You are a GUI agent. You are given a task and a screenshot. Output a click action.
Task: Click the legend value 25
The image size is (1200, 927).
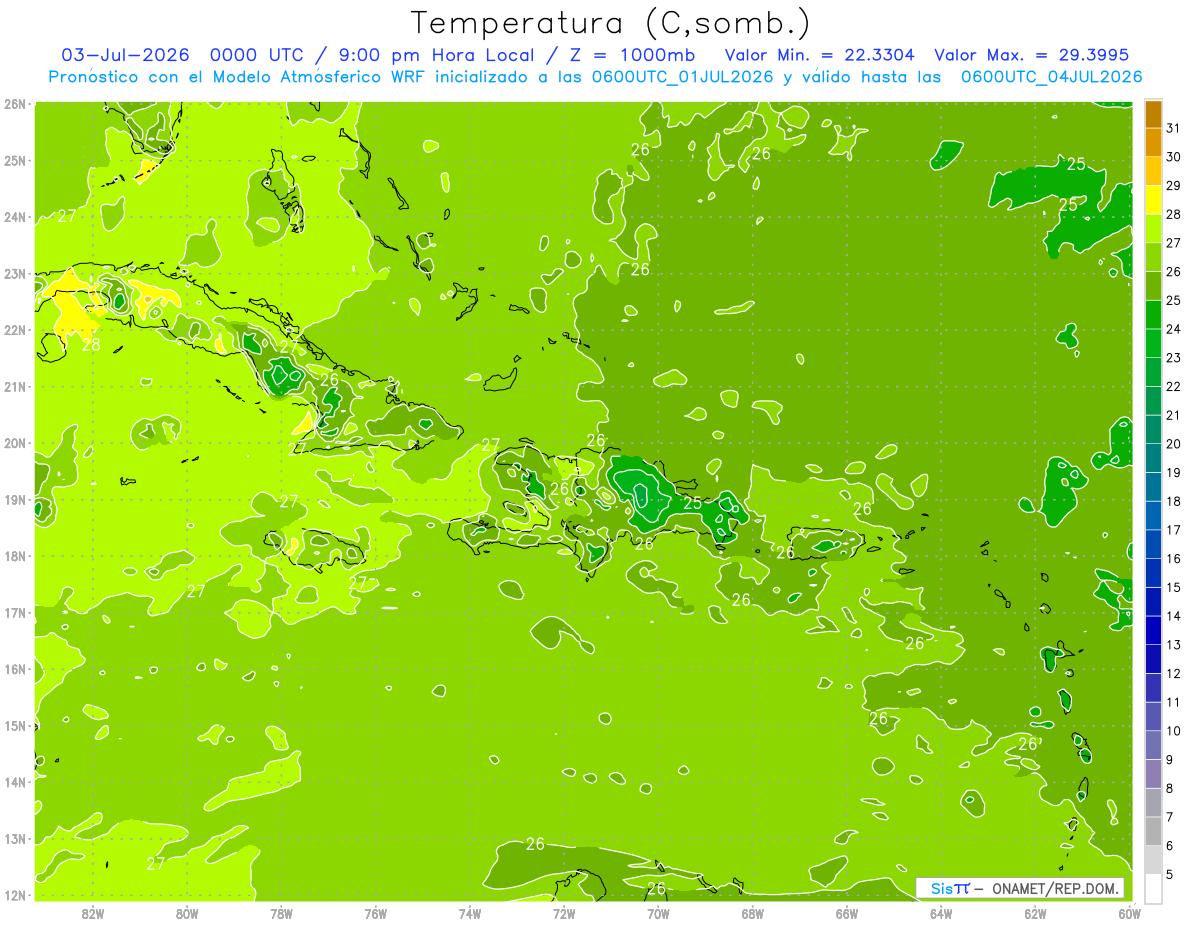coord(1173,300)
